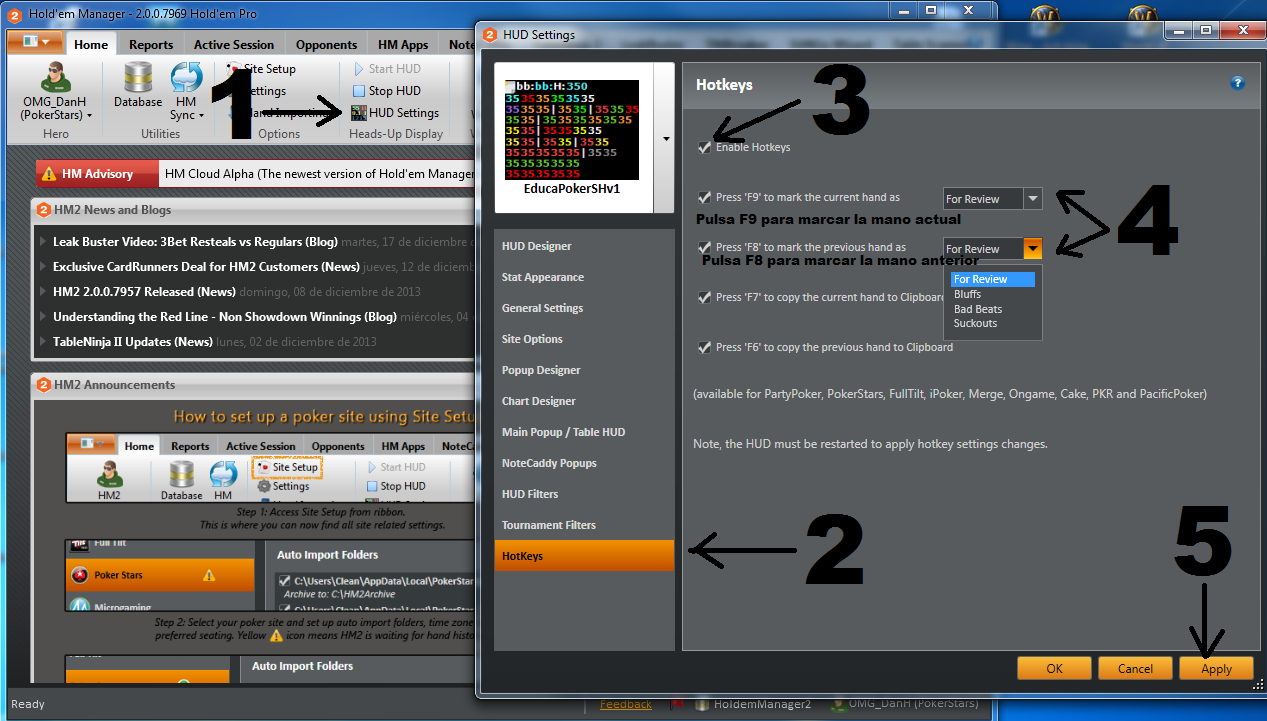Expand the HUD profile selector arrow

[666, 139]
